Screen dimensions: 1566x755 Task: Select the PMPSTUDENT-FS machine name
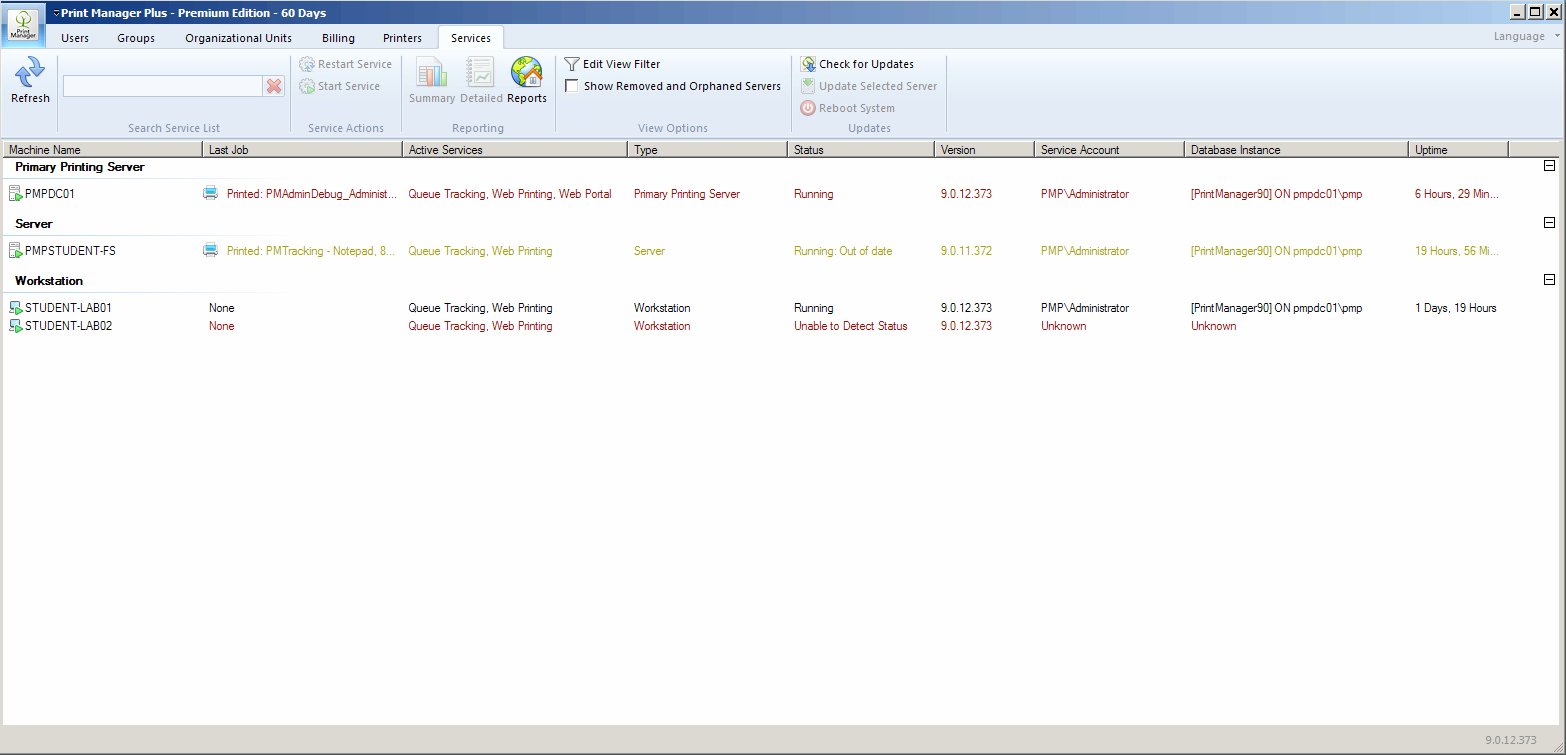(70, 251)
